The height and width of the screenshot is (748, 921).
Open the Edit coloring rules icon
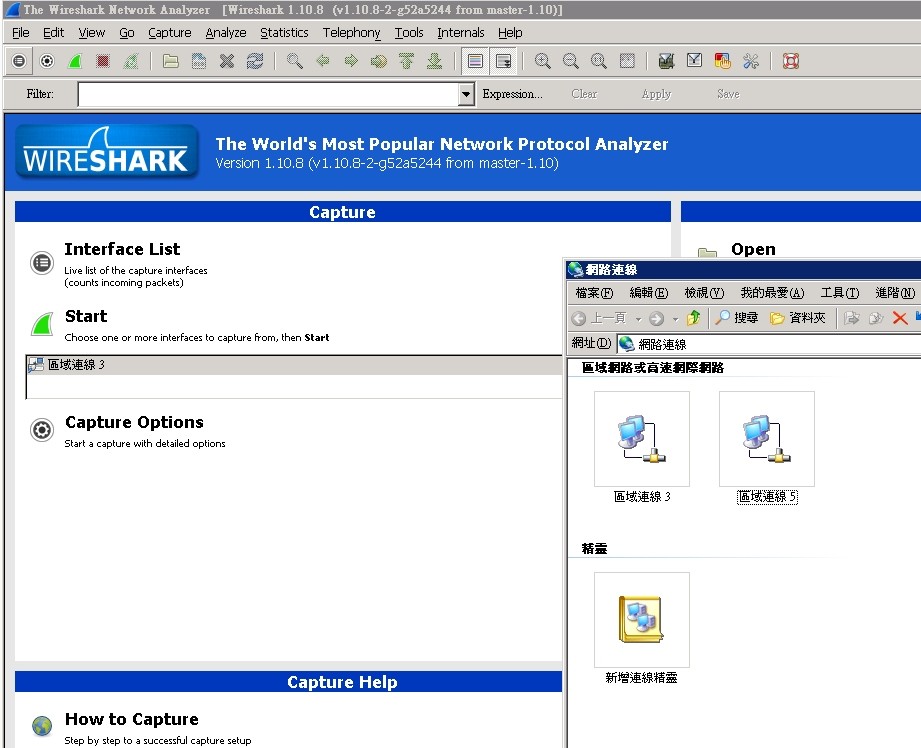pos(722,61)
